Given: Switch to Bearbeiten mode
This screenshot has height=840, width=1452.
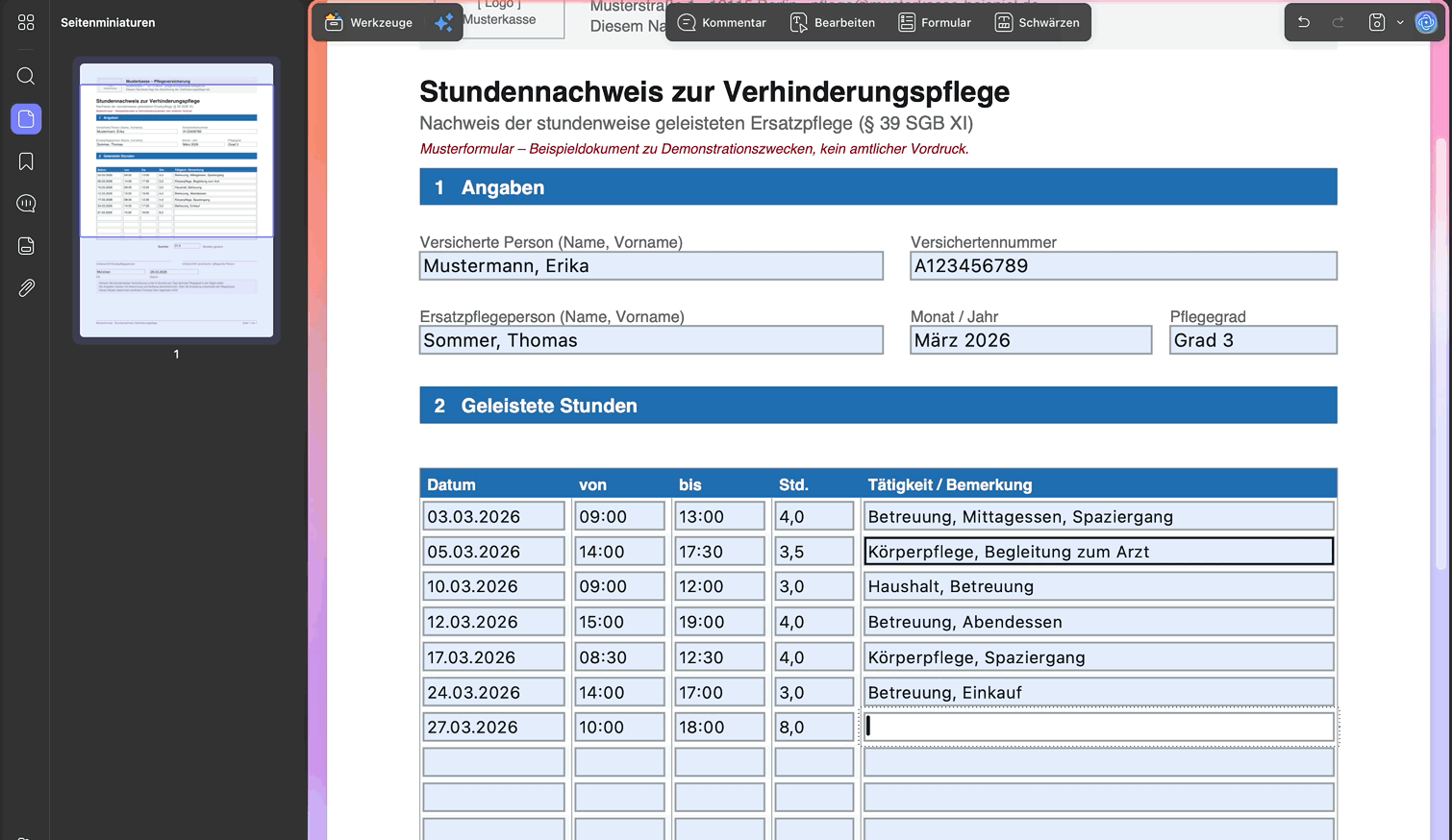Looking at the screenshot, I should pos(833,22).
